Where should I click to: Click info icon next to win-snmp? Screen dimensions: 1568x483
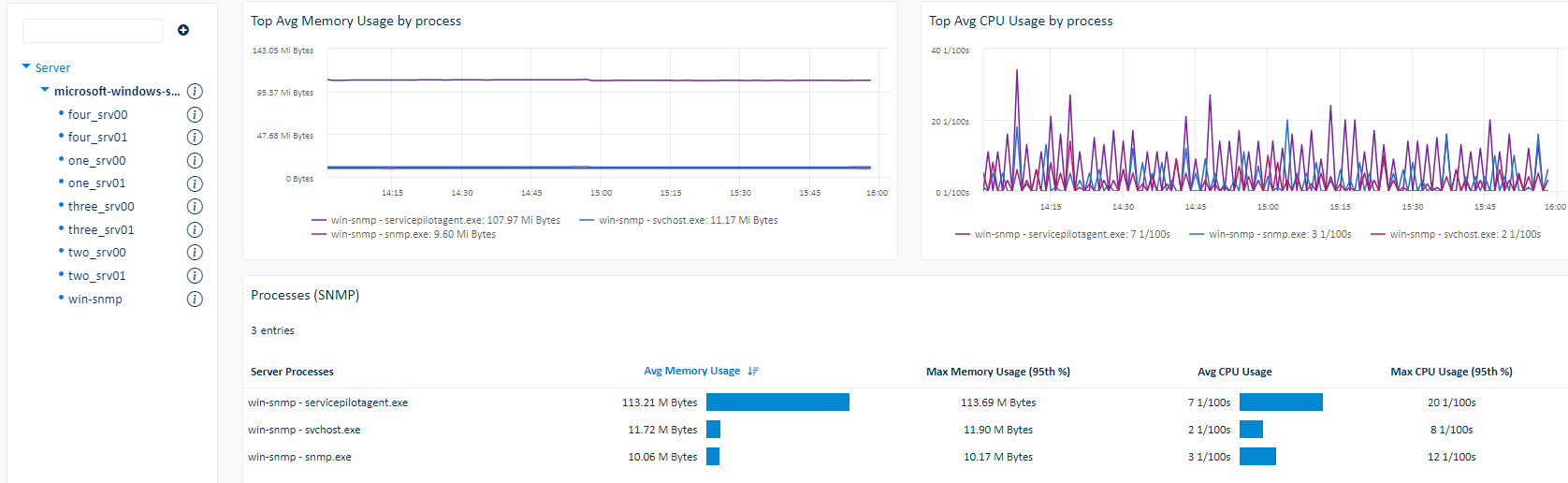click(195, 300)
